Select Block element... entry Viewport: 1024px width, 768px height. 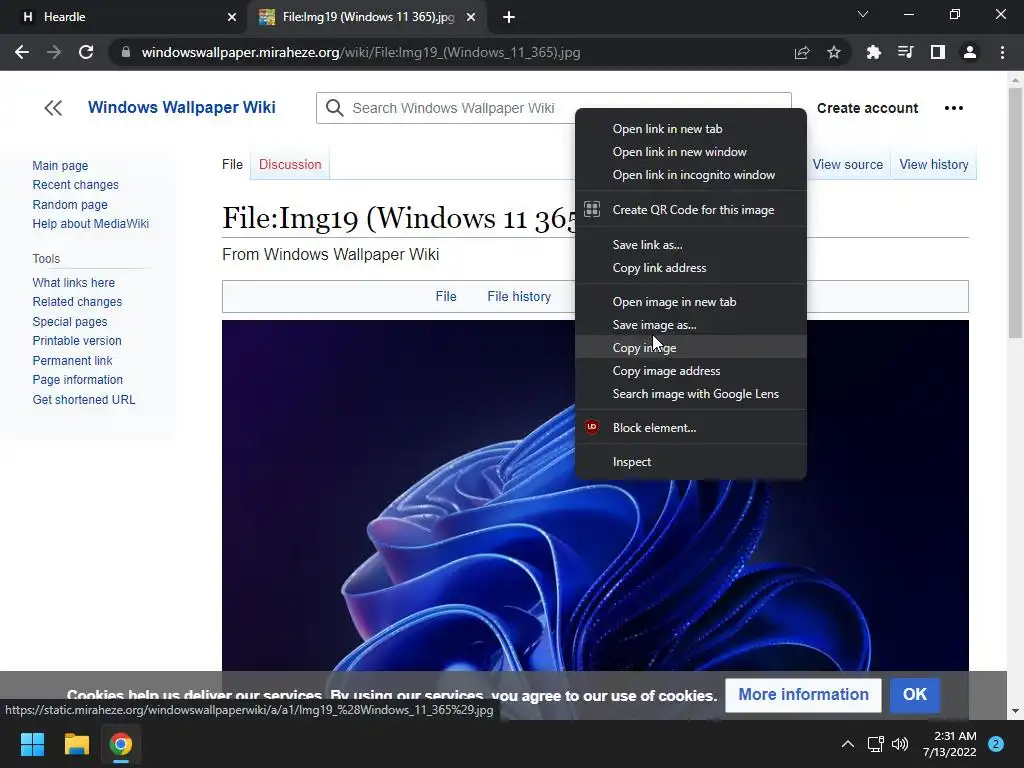[x=690, y=428]
